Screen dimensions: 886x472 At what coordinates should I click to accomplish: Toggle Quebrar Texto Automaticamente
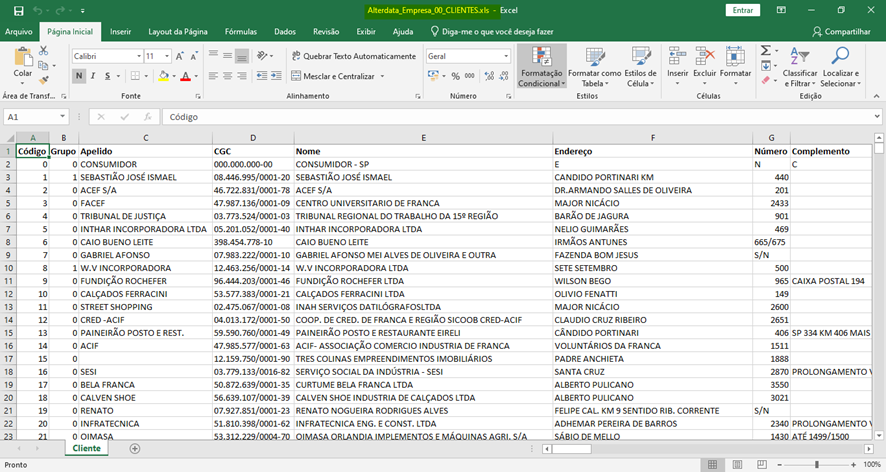coord(353,56)
